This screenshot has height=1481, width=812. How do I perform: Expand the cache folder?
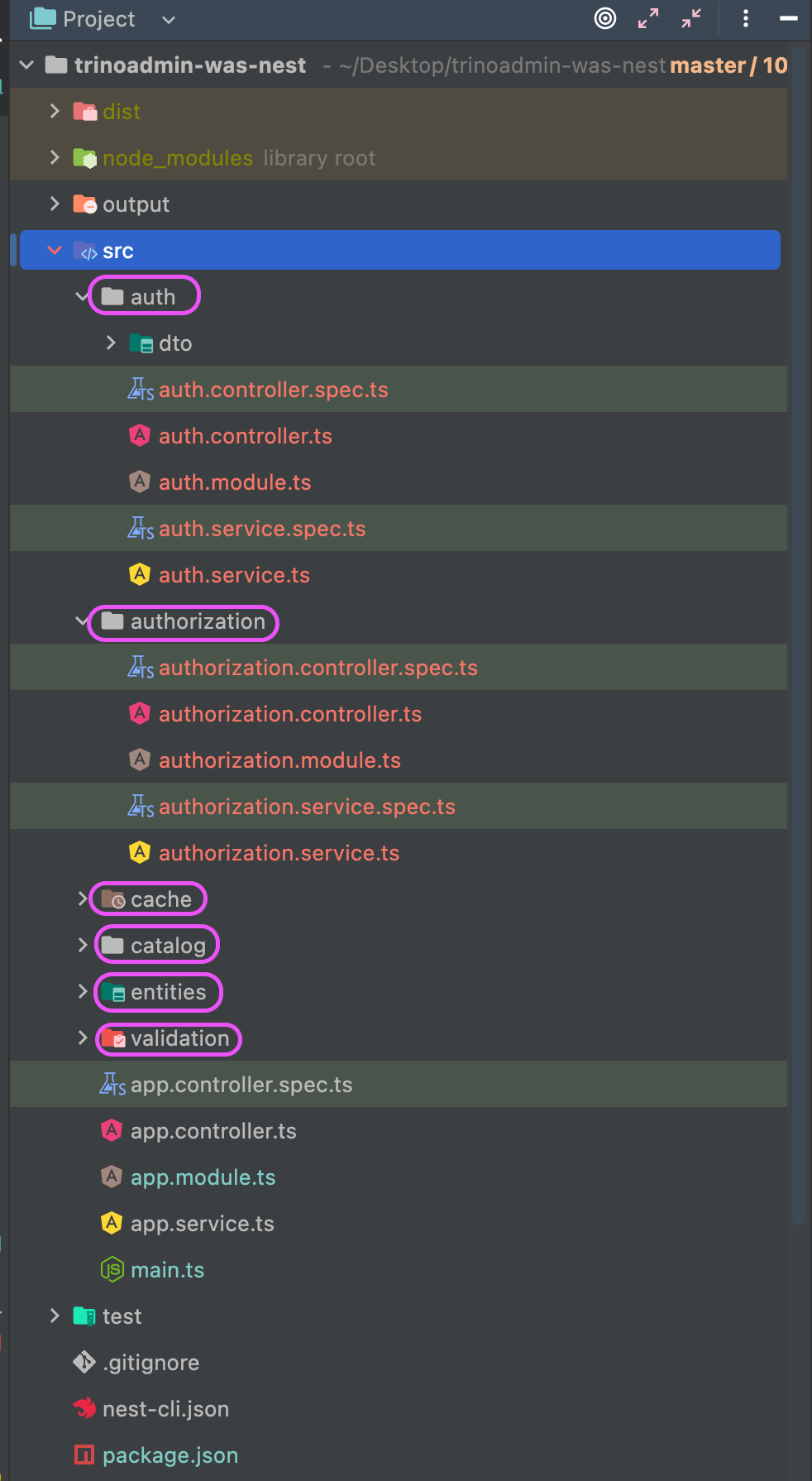[82, 899]
